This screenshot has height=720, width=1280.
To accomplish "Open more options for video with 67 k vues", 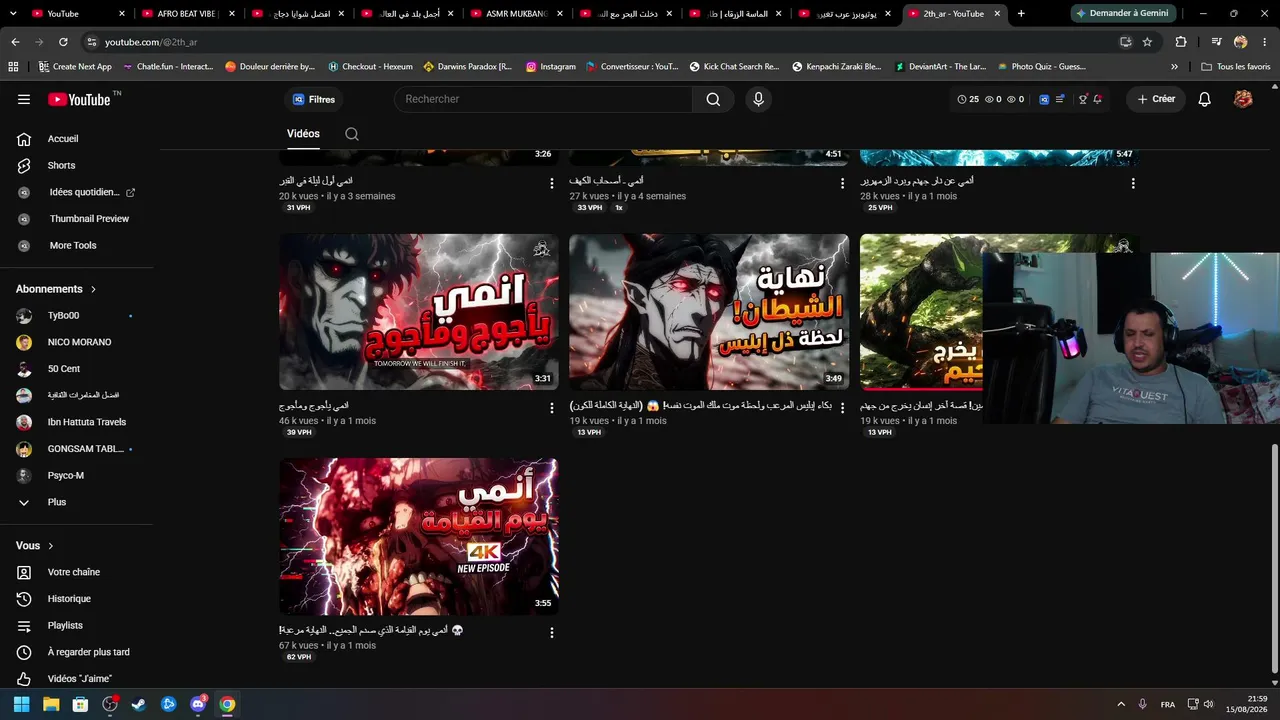I will tap(552, 633).
